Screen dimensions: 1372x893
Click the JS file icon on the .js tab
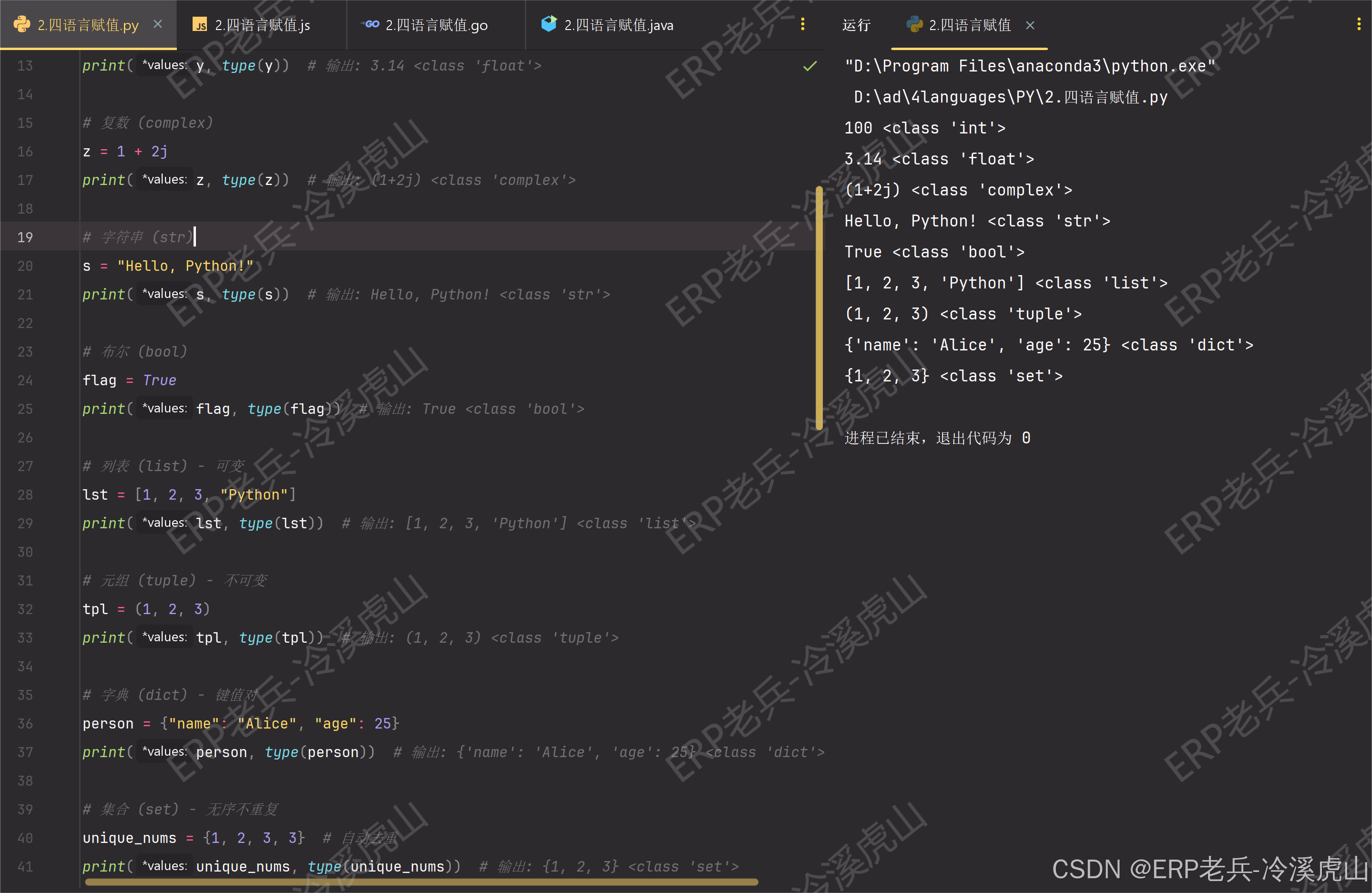(199, 24)
